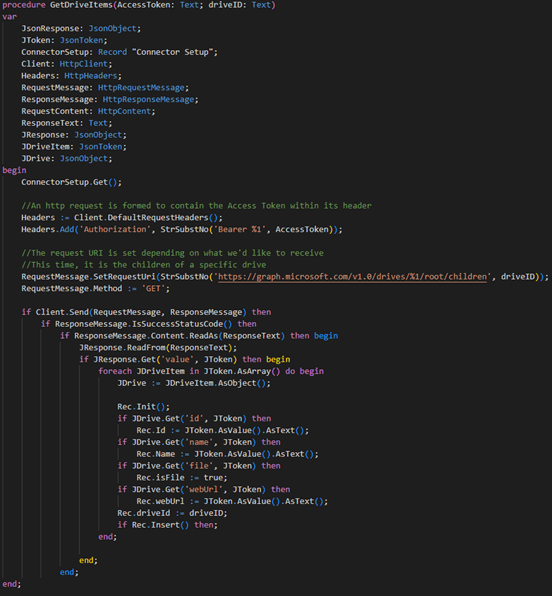552x596 pixels.
Task: Click the HttpRequestMessage type in var block
Action: pyautogui.click(x=141, y=87)
